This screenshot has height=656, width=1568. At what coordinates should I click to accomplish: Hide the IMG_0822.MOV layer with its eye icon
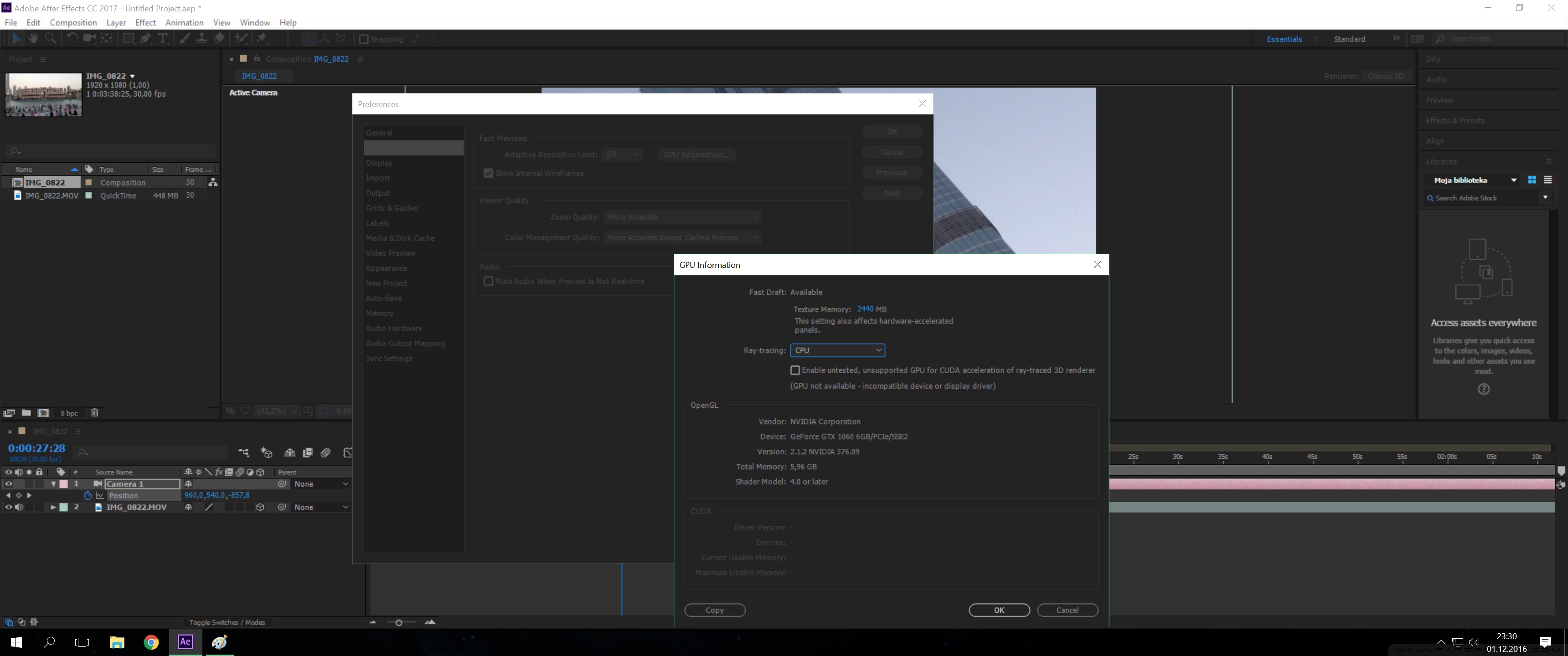pos(9,507)
